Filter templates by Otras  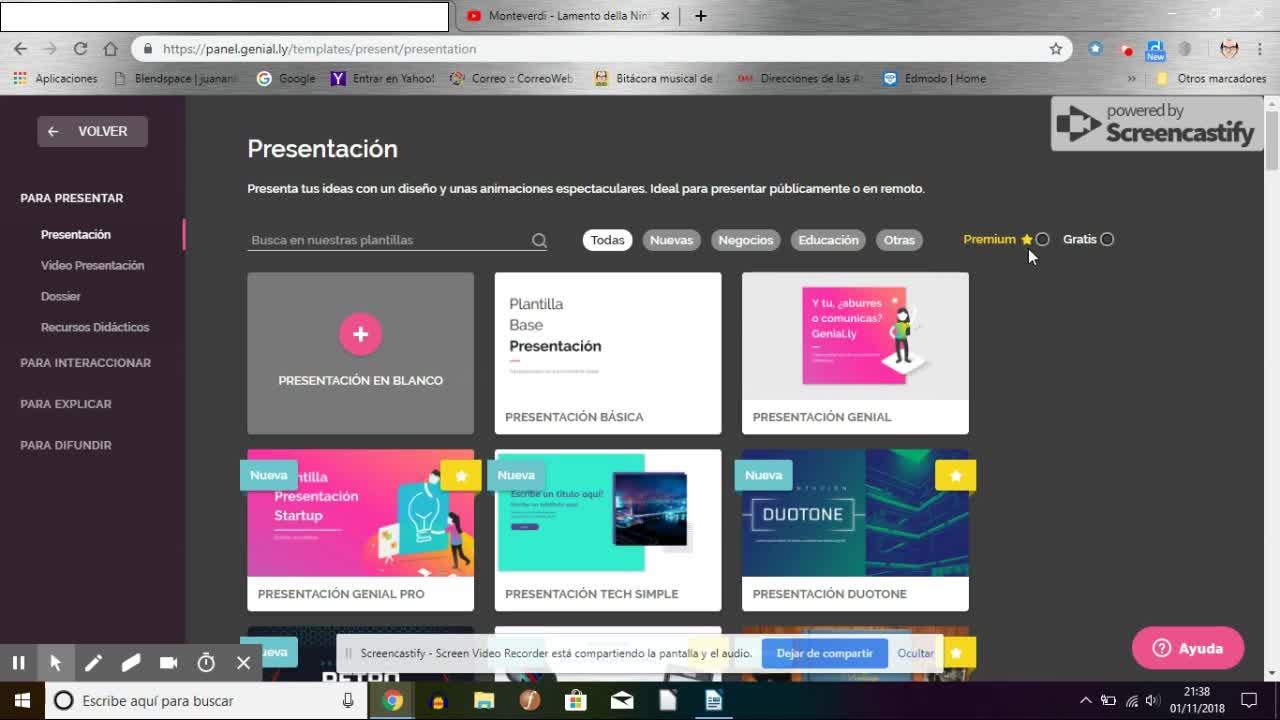click(x=899, y=240)
